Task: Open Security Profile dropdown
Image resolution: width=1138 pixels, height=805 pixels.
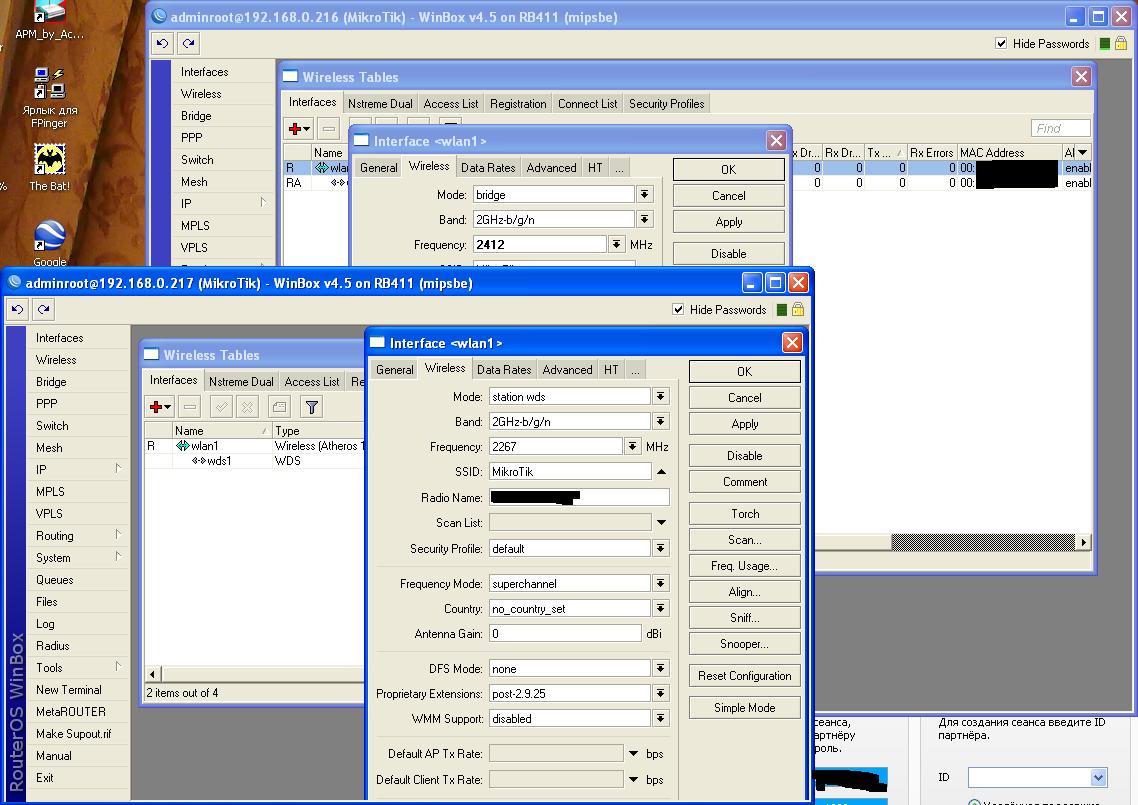Action: tap(660, 548)
